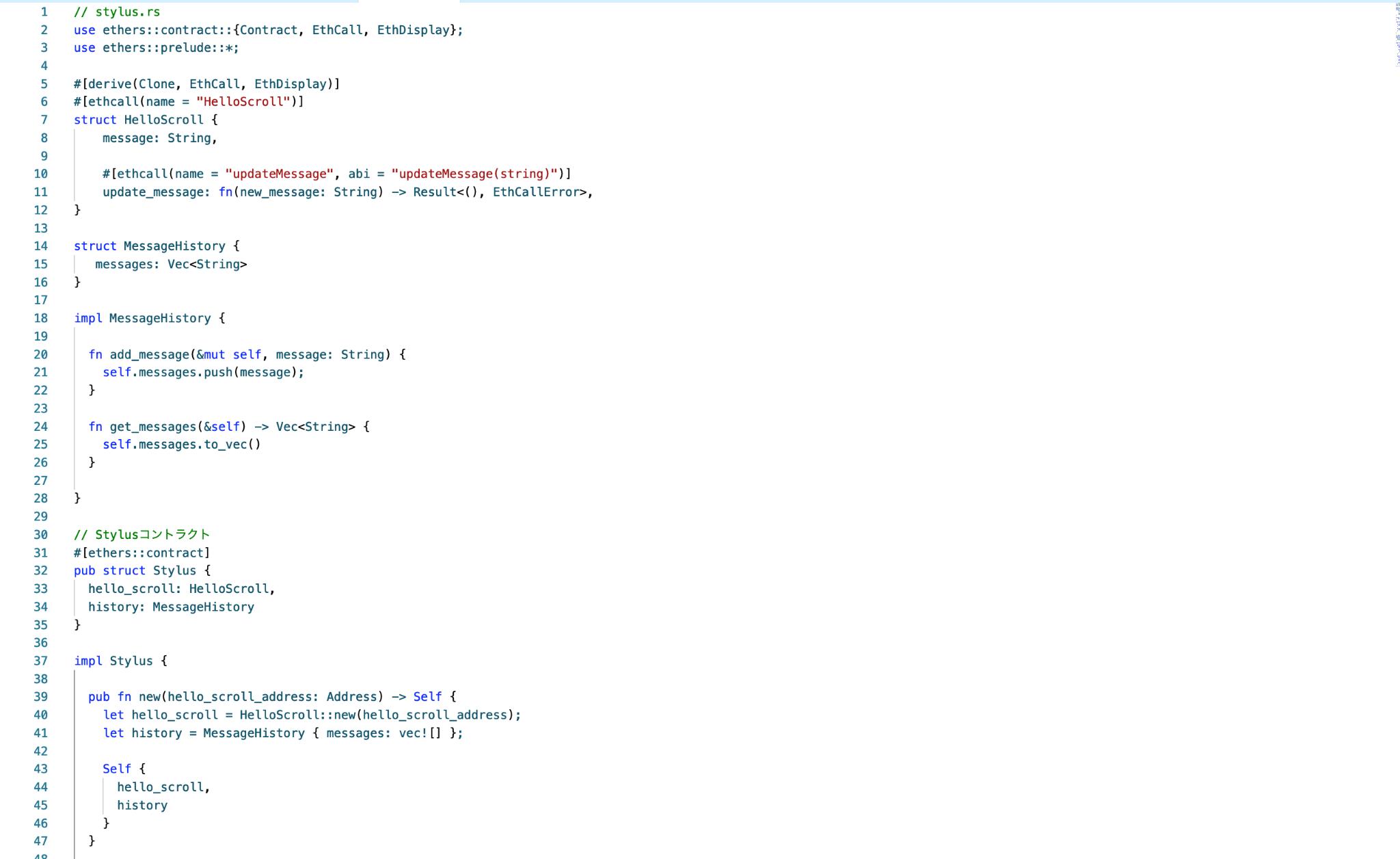Click line number 30 in the gutter

(40, 535)
